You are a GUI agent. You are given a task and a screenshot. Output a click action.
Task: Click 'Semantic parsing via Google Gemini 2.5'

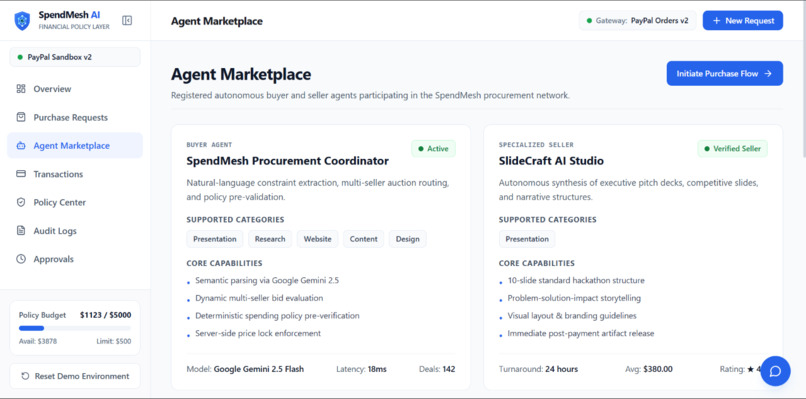click(x=267, y=281)
